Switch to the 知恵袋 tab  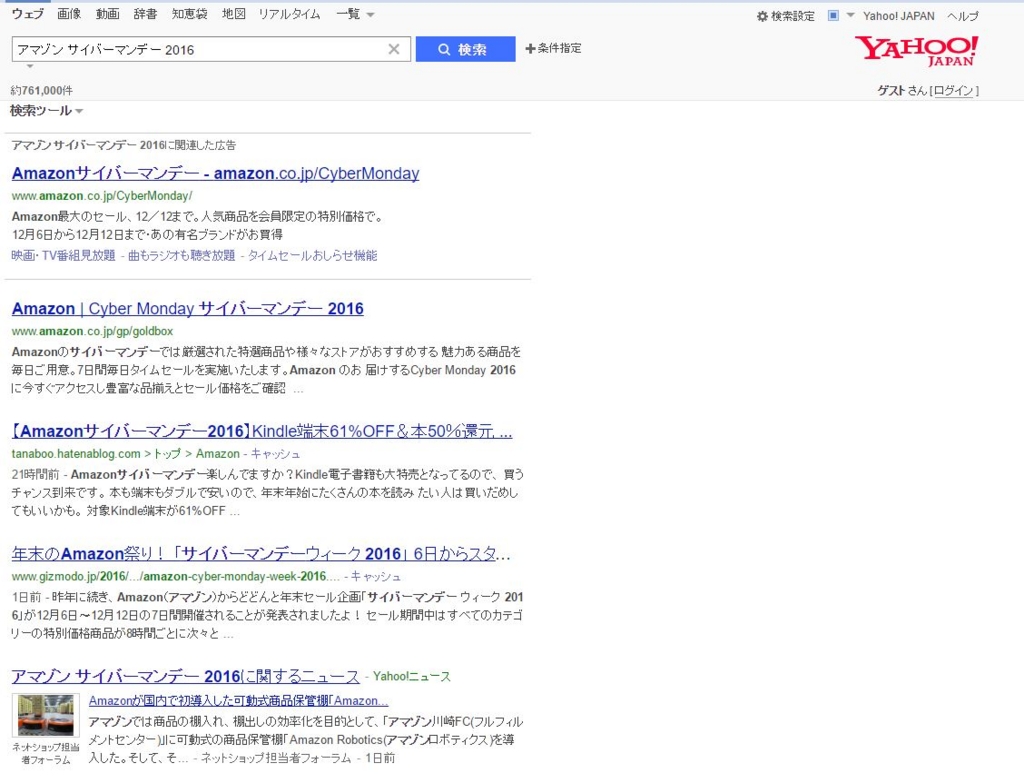coord(189,14)
